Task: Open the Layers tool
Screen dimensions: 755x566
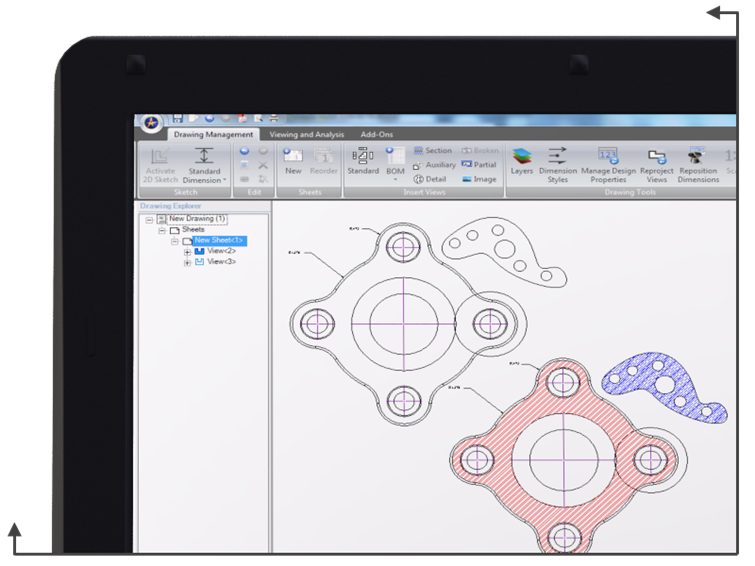Action: 521,161
